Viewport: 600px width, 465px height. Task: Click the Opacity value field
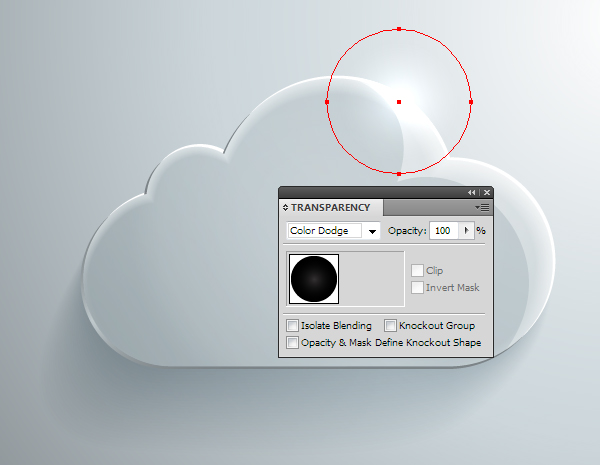443,231
